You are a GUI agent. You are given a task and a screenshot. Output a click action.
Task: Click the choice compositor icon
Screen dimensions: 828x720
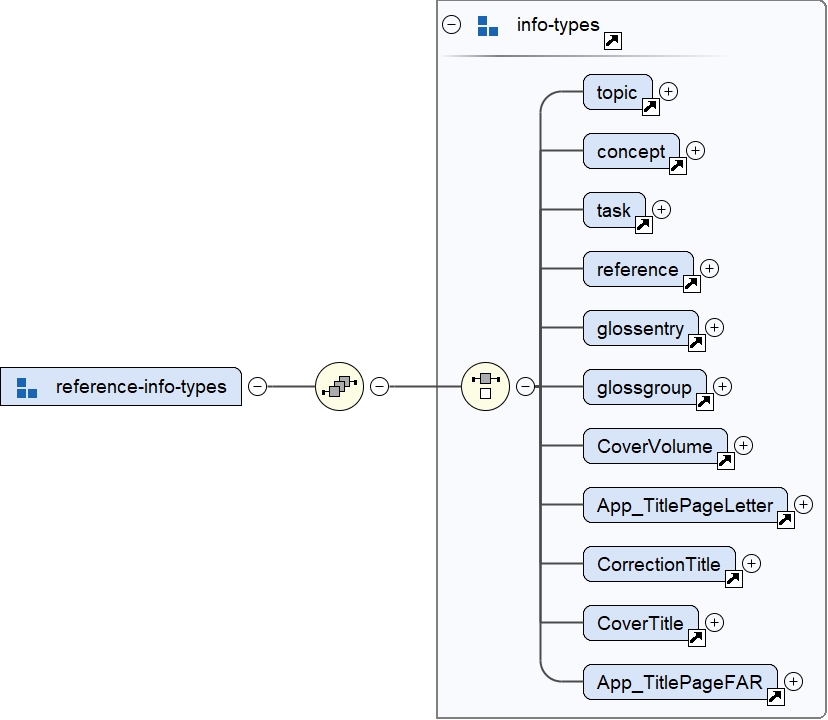pos(485,386)
